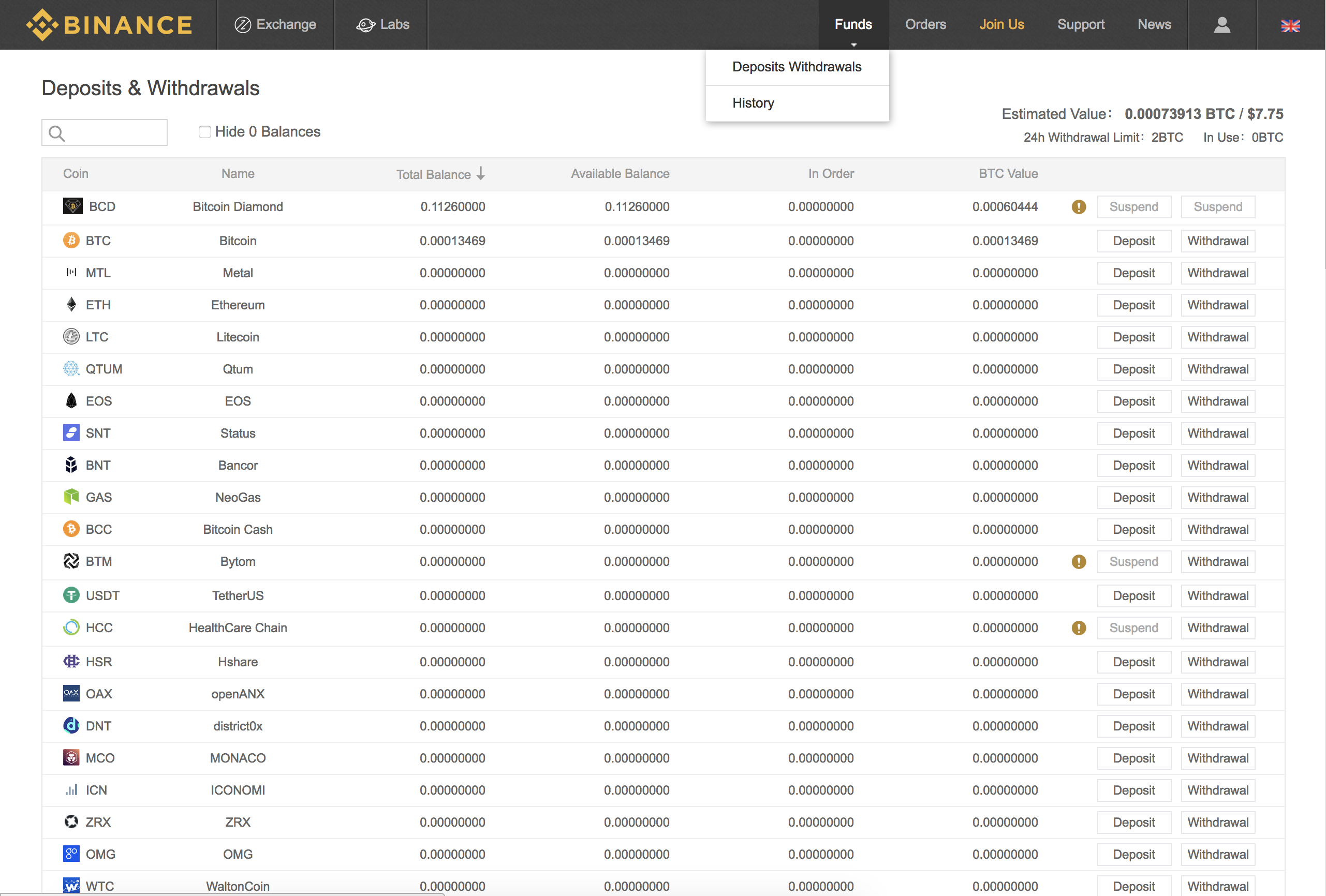Click the Metal MTL coin icon

pyautogui.click(x=71, y=272)
